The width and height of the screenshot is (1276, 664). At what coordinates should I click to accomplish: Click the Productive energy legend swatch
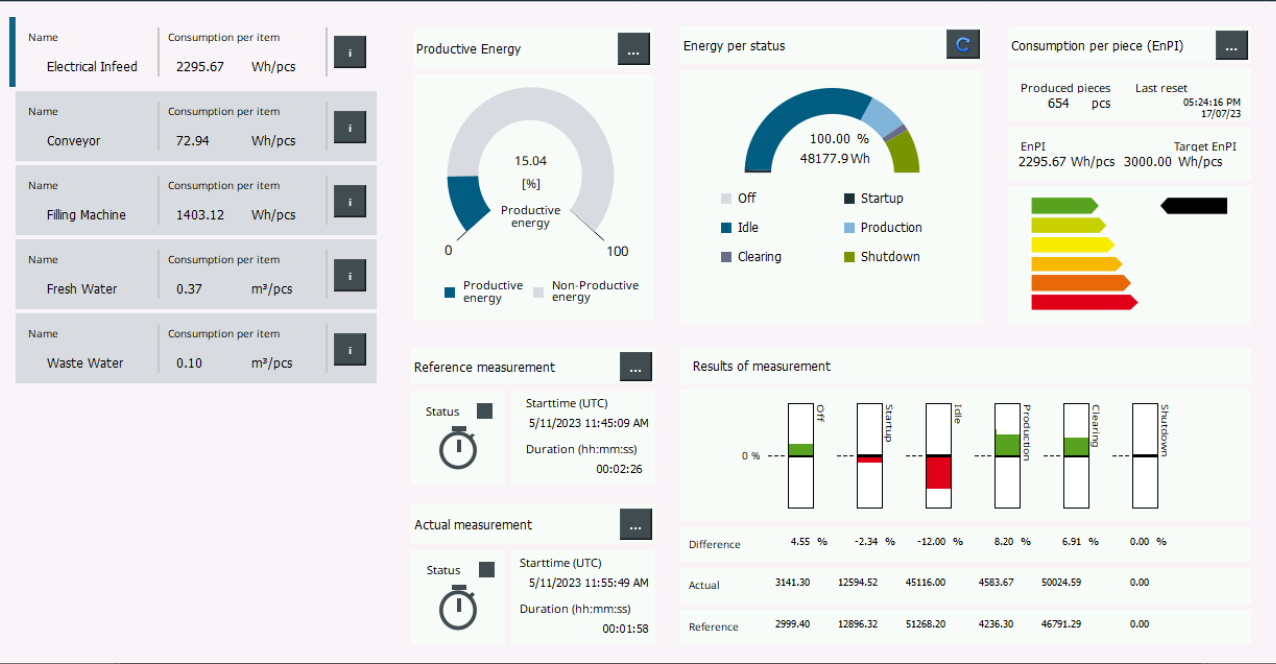[x=450, y=293]
